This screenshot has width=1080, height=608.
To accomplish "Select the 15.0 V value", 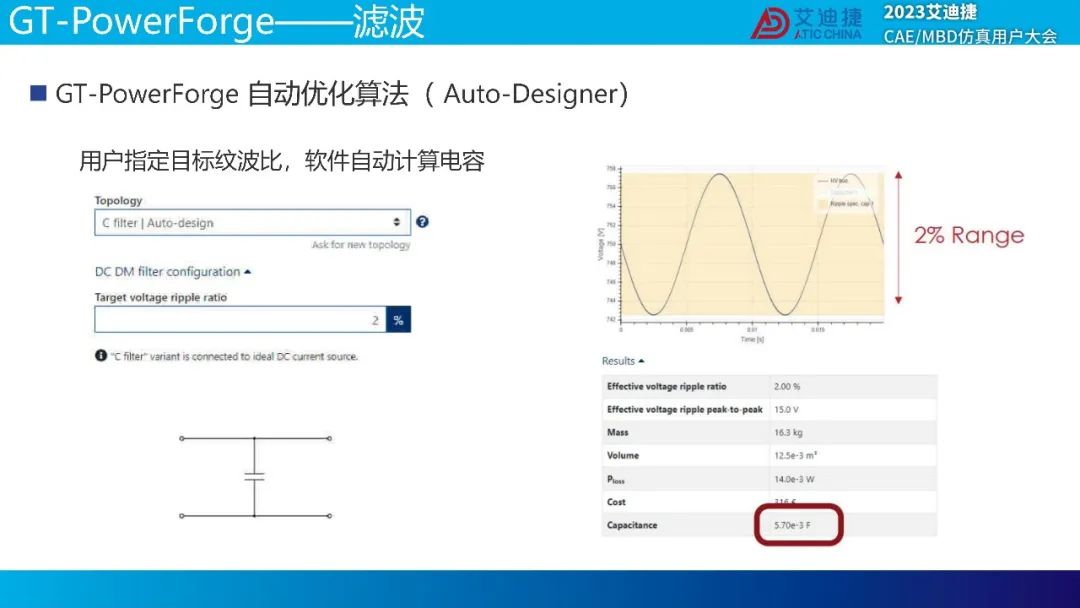I will click(x=786, y=409).
